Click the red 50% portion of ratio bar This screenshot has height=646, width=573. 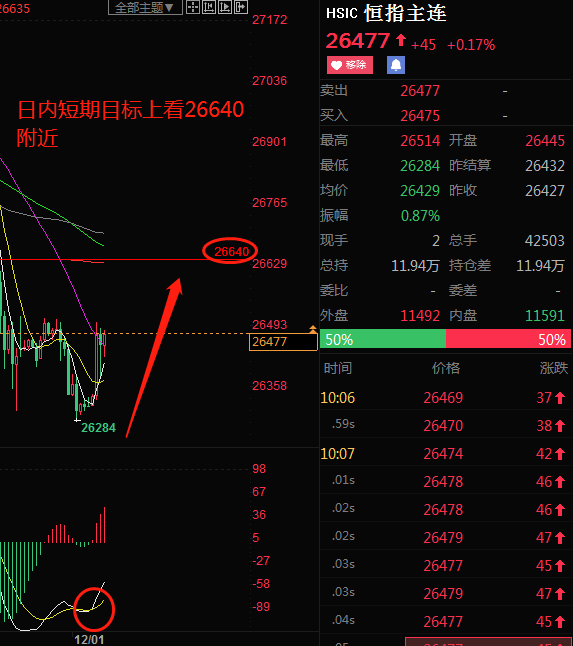point(508,340)
